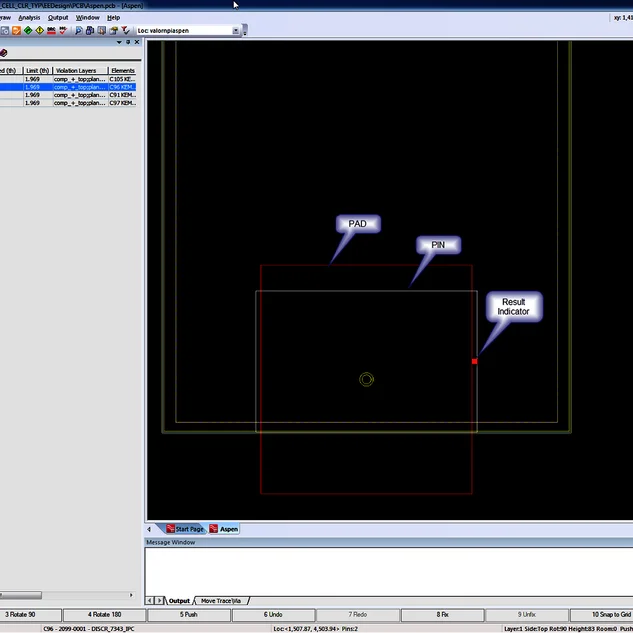Click the blue binoculars toolbar icon

tap(90, 31)
